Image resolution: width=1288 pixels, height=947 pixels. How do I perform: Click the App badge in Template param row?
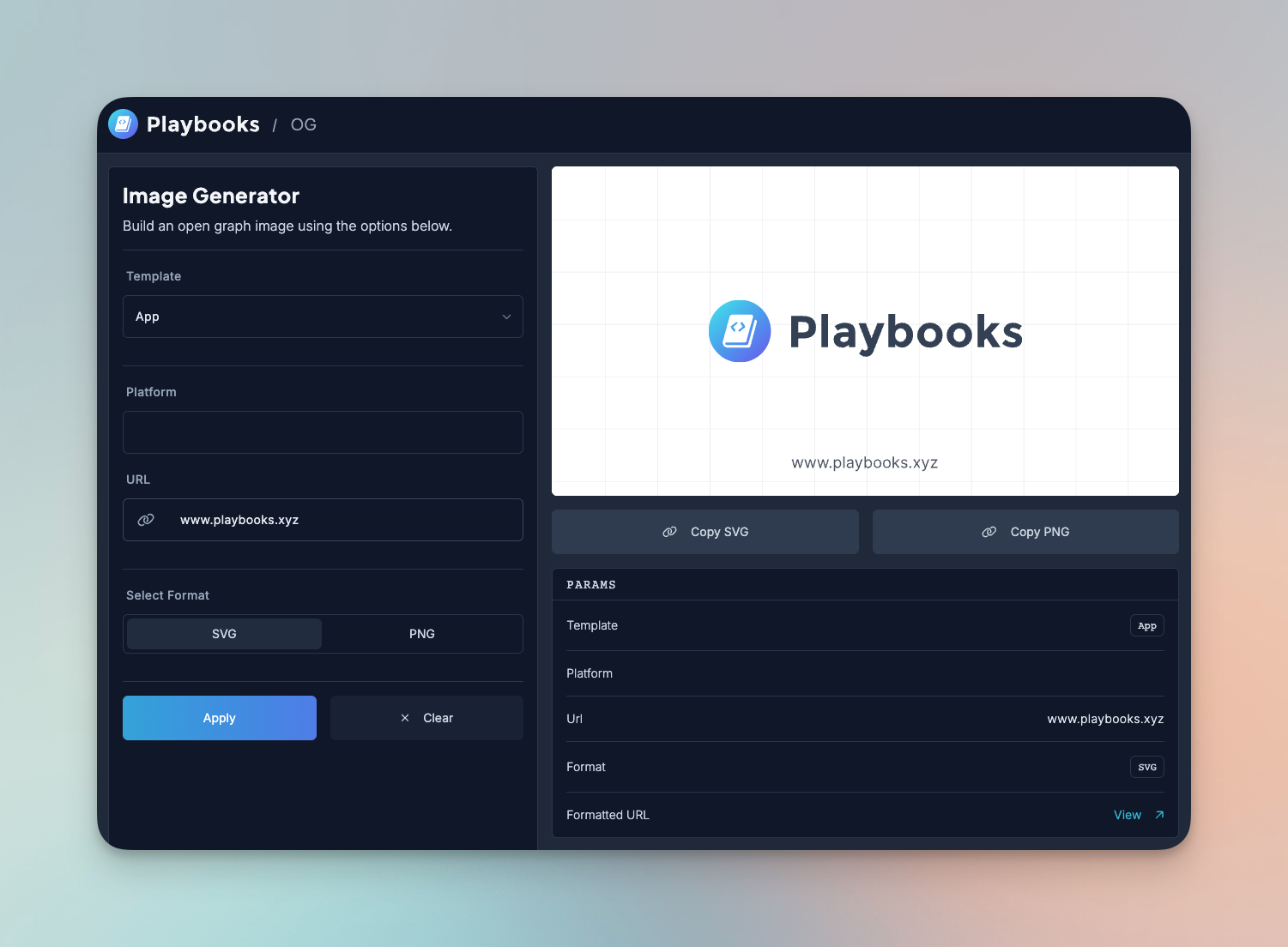pyautogui.click(x=1147, y=626)
